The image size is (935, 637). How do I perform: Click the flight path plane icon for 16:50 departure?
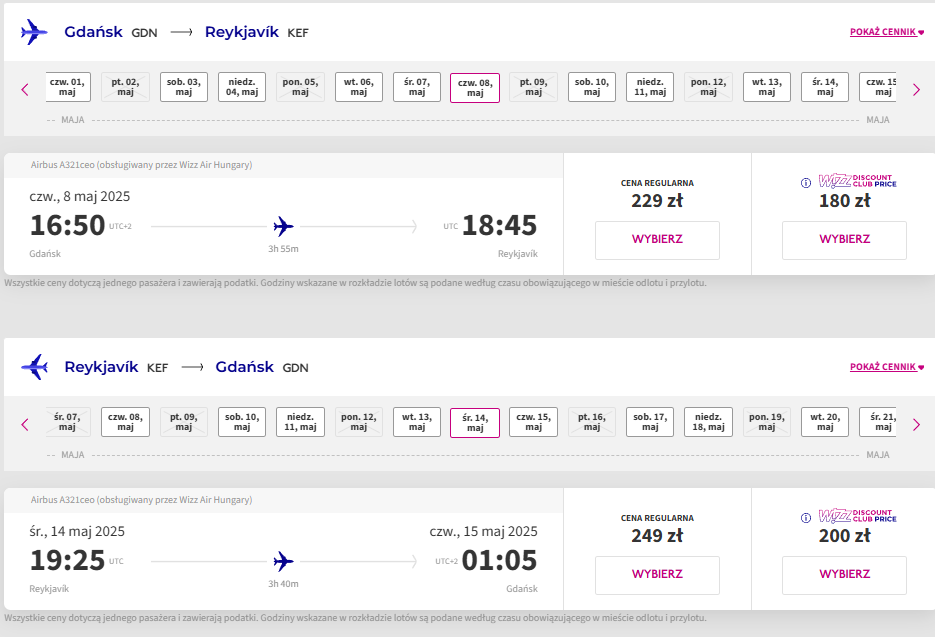tap(283, 227)
